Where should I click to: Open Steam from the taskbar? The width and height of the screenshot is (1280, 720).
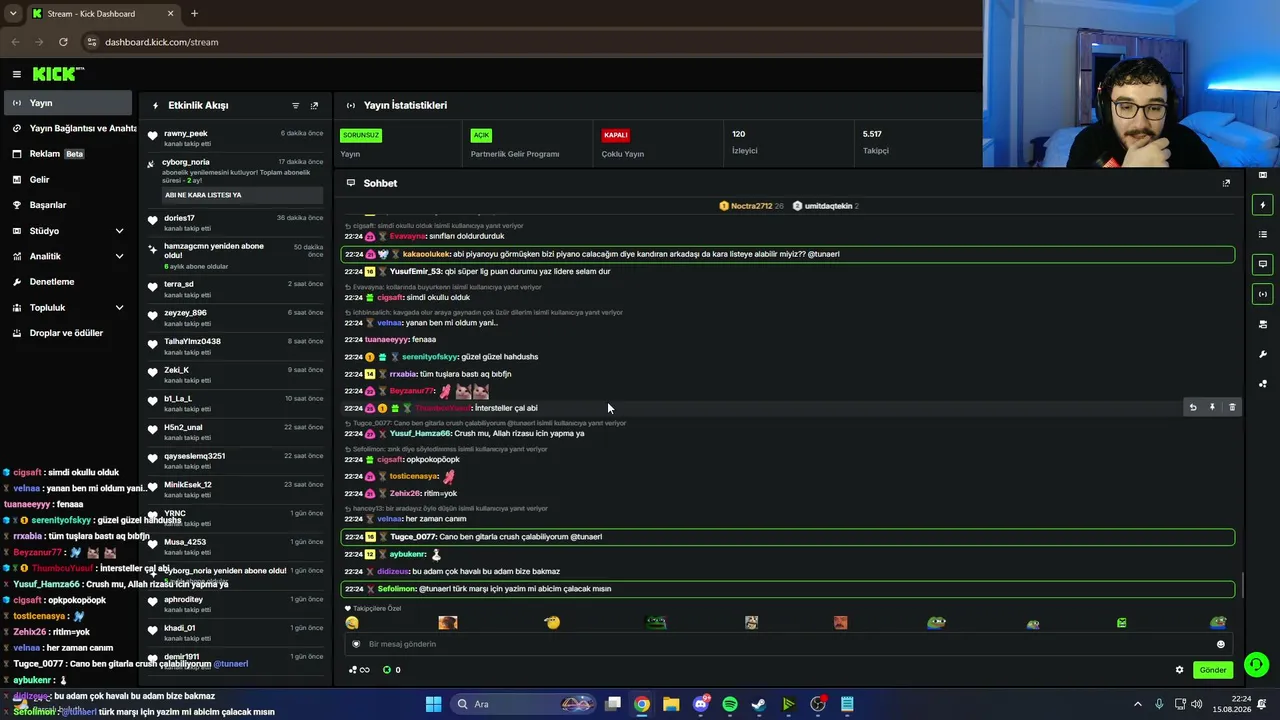(x=759, y=704)
